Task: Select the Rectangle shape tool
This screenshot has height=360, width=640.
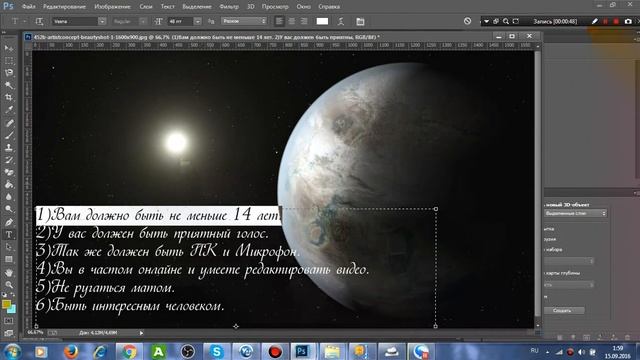Action: (x=9, y=259)
